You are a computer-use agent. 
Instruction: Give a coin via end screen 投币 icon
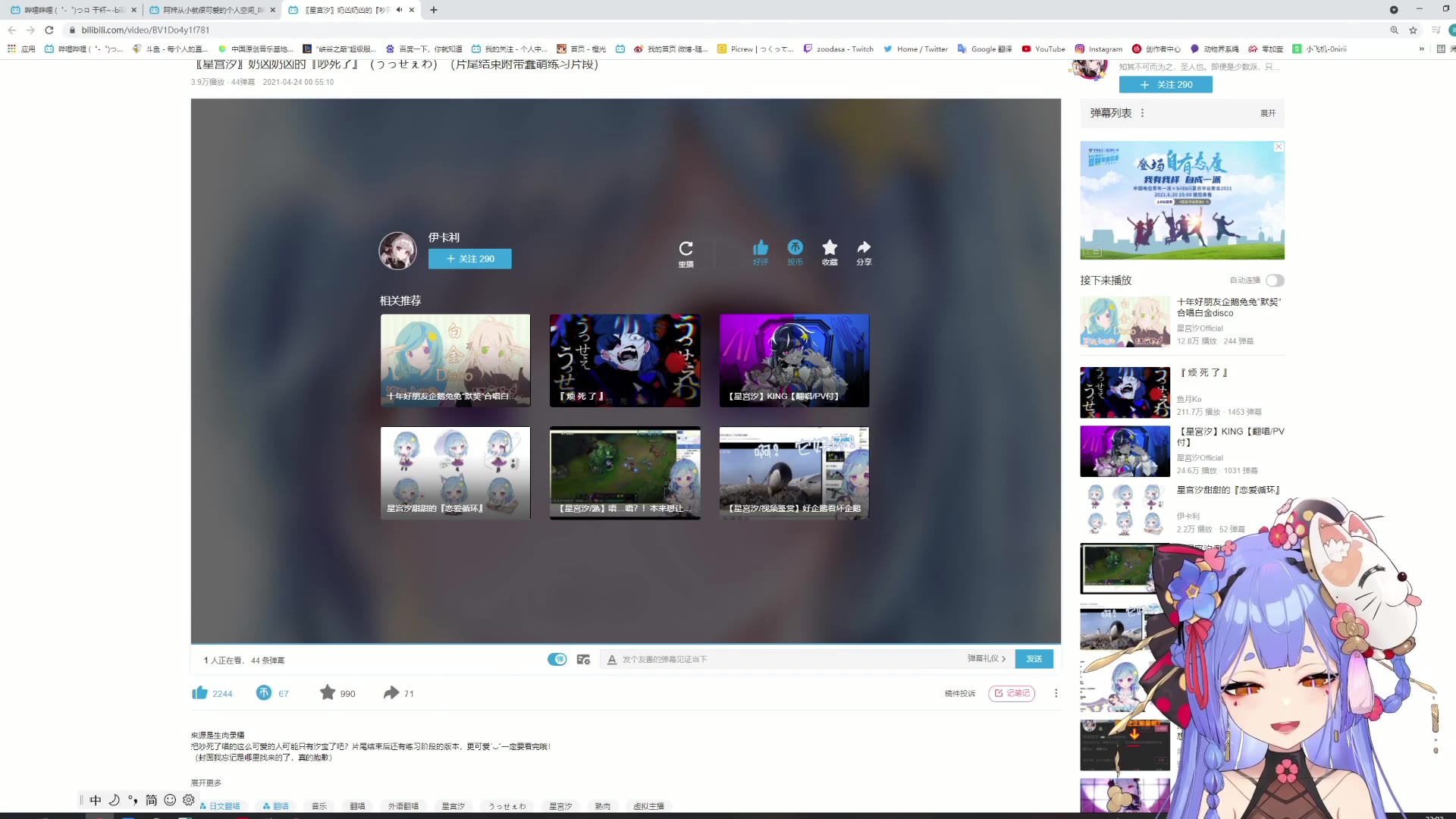795,252
